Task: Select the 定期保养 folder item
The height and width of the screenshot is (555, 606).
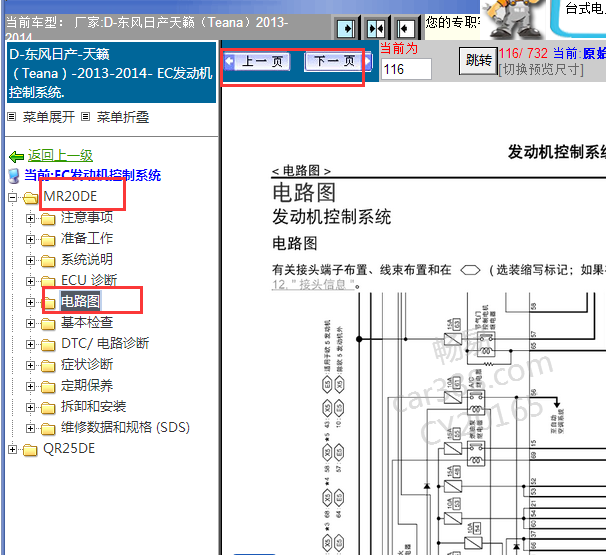Action: (87, 385)
